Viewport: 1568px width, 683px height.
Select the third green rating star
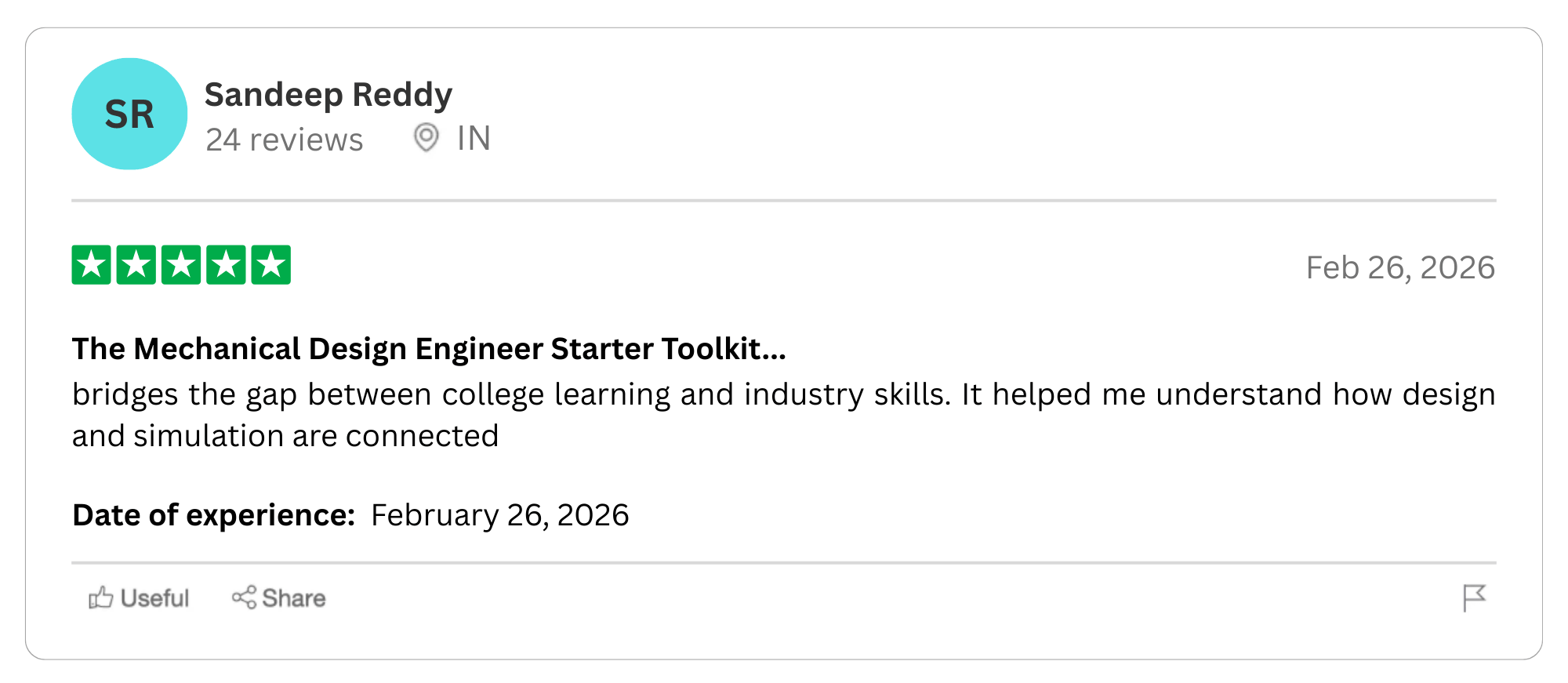click(181, 265)
